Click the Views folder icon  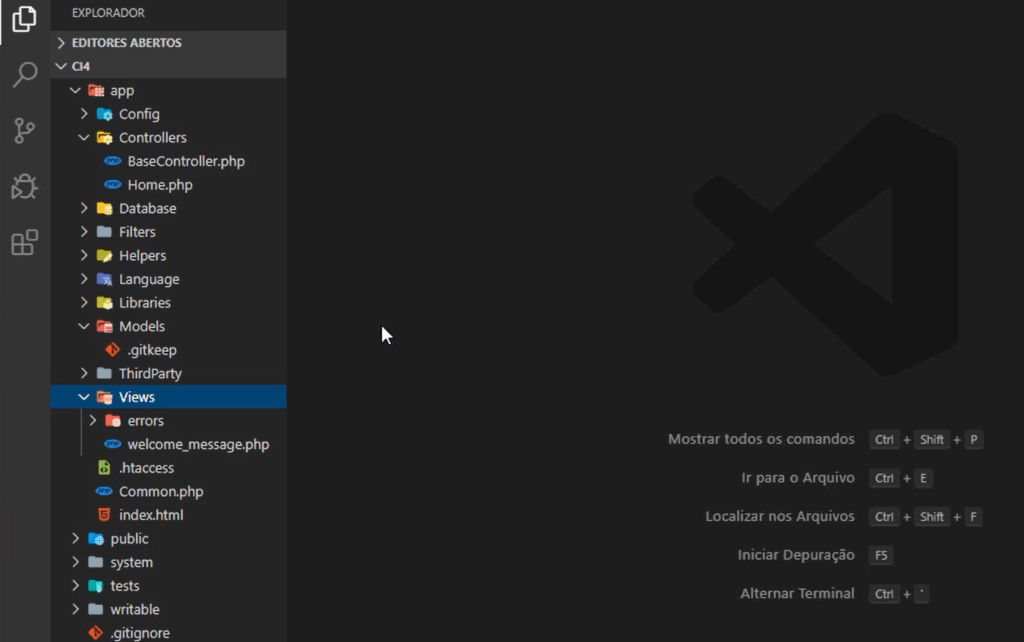tap(104, 397)
